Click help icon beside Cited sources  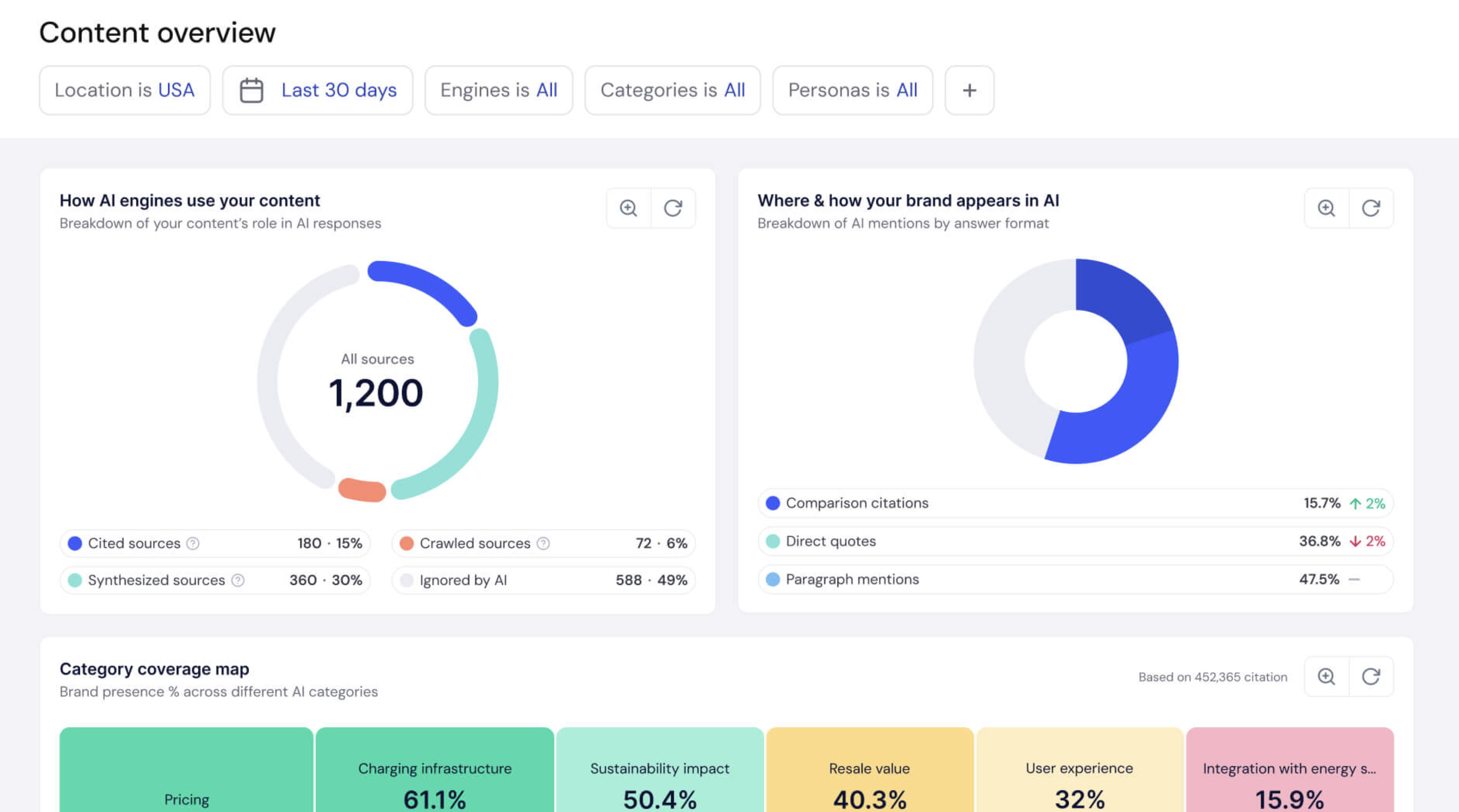pyautogui.click(x=193, y=544)
